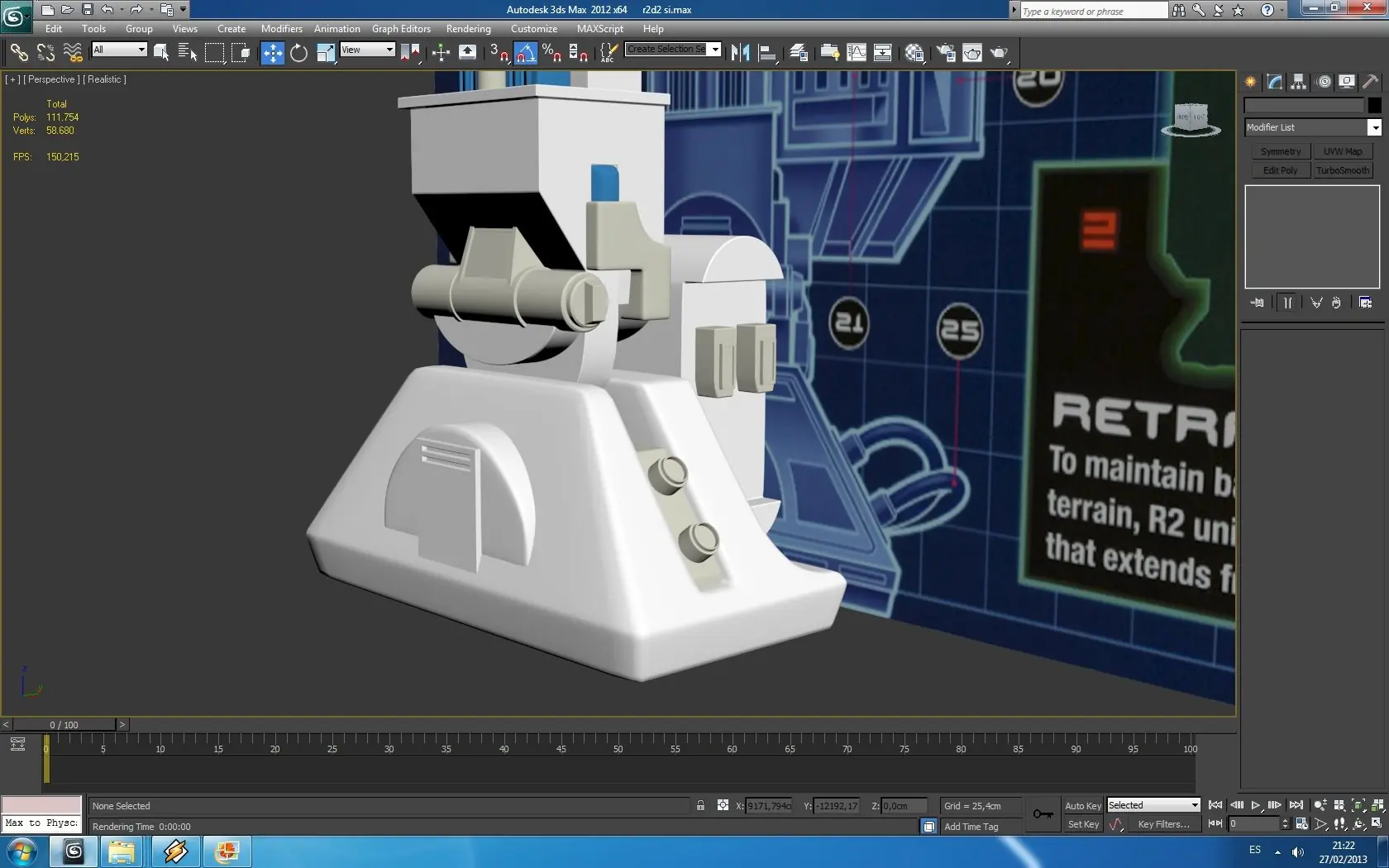Image resolution: width=1389 pixels, height=868 pixels.
Task: Click the object color swatch in Modify panel
Action: tap(1374, 105)
